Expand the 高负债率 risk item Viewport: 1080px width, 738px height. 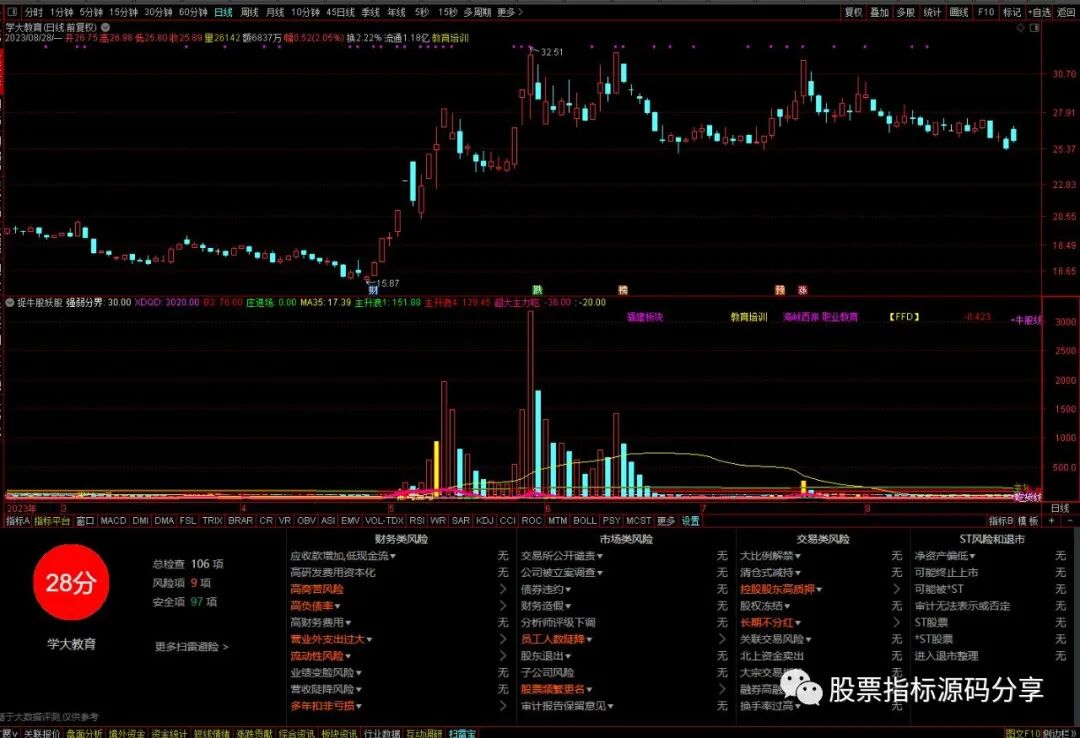315,606
